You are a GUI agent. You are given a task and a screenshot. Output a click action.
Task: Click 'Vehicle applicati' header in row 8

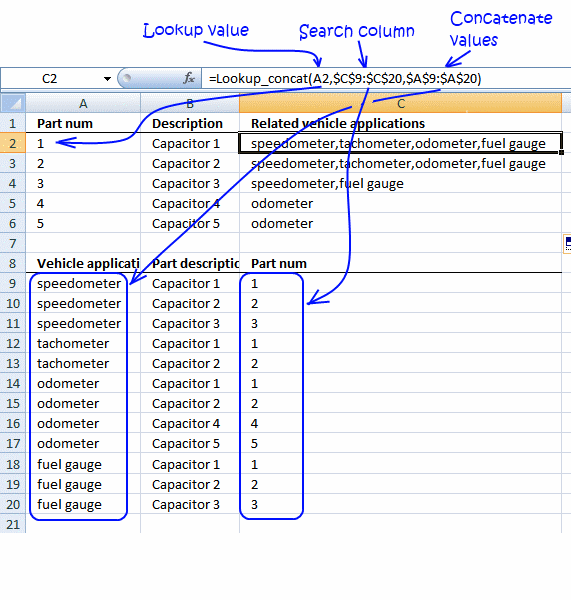coord(83,263)
